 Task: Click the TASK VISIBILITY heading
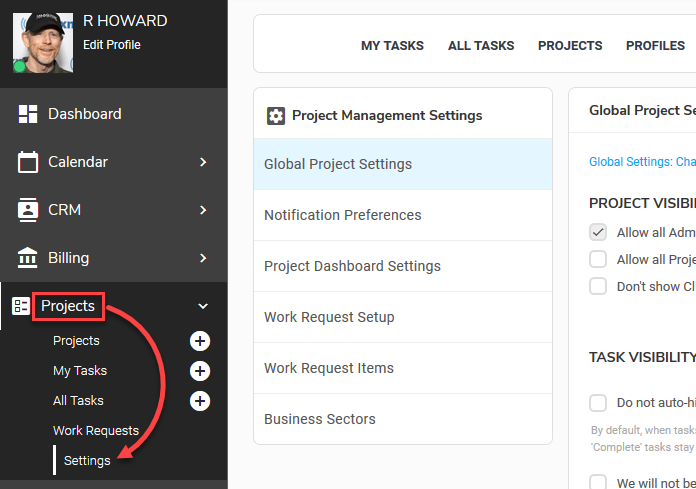[x=642, y=357]
